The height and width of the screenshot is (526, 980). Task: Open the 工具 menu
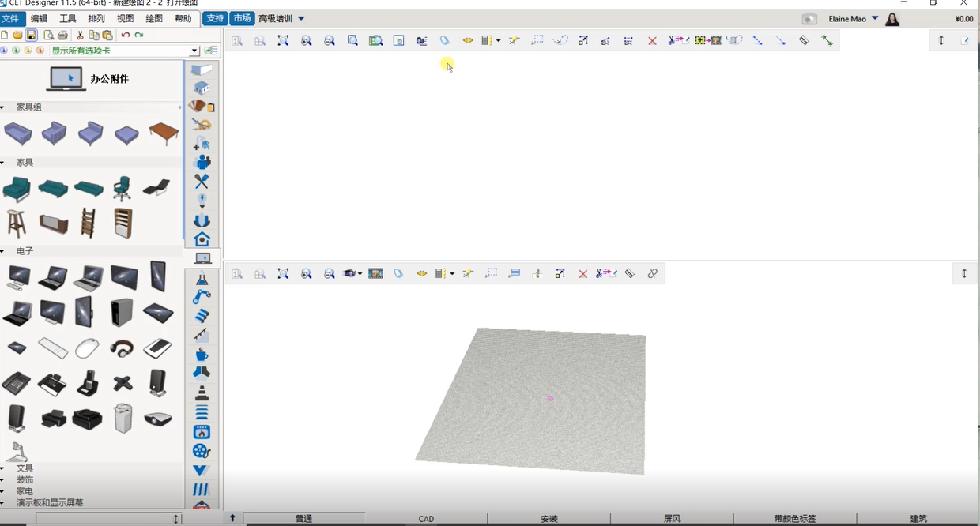pos(67,19)
